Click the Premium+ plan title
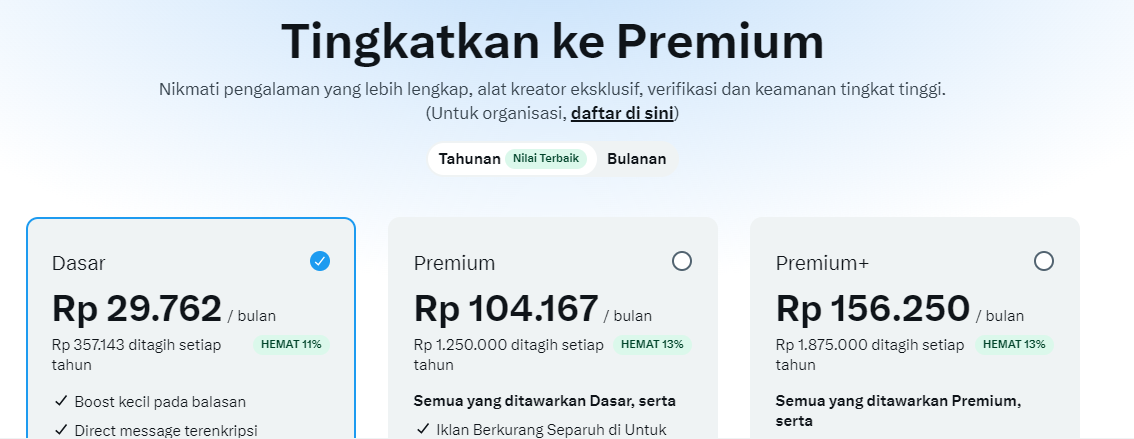 [822, 263]
